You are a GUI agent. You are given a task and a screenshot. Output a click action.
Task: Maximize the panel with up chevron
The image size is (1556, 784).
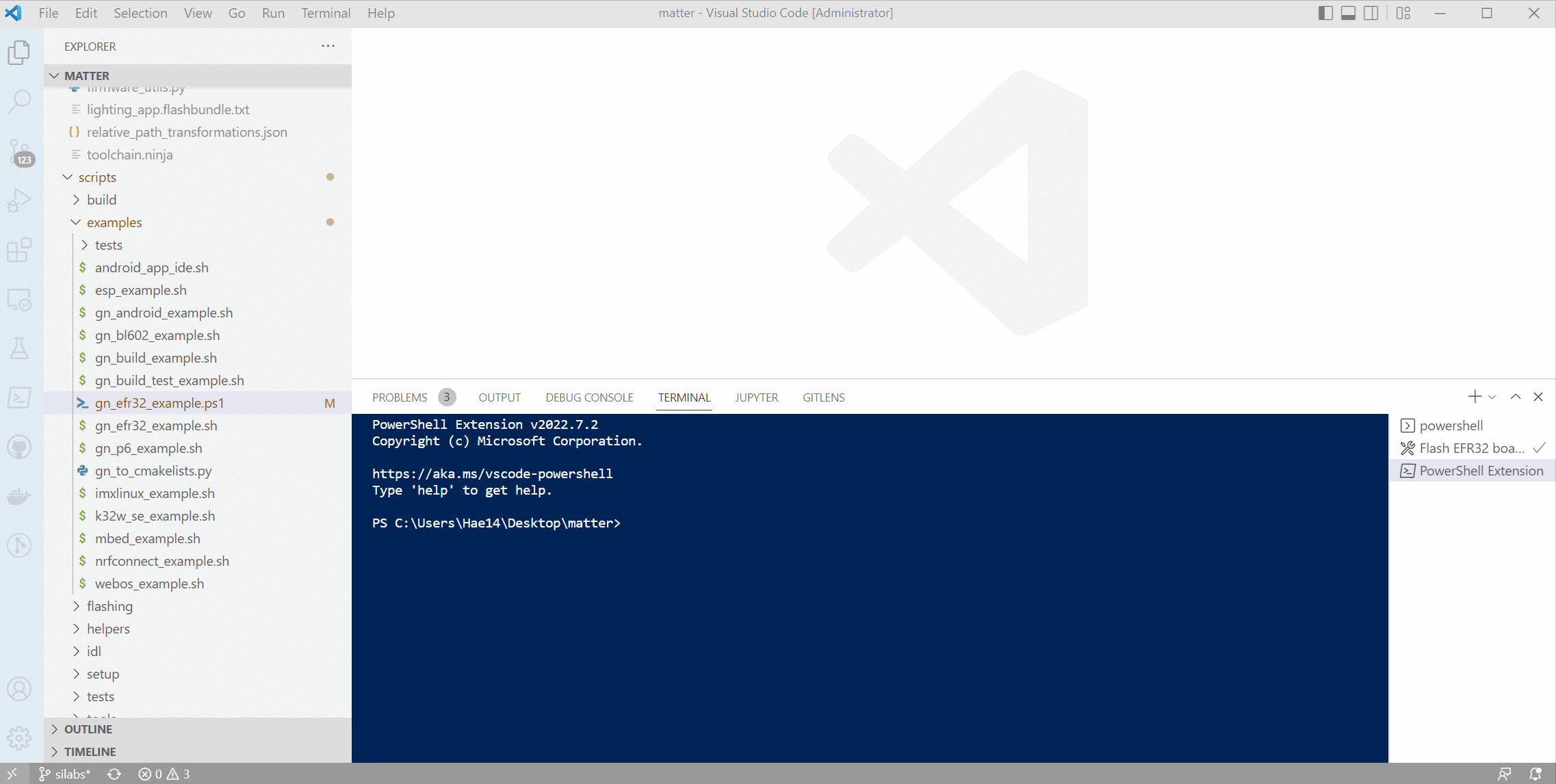tap(1516, 397)
